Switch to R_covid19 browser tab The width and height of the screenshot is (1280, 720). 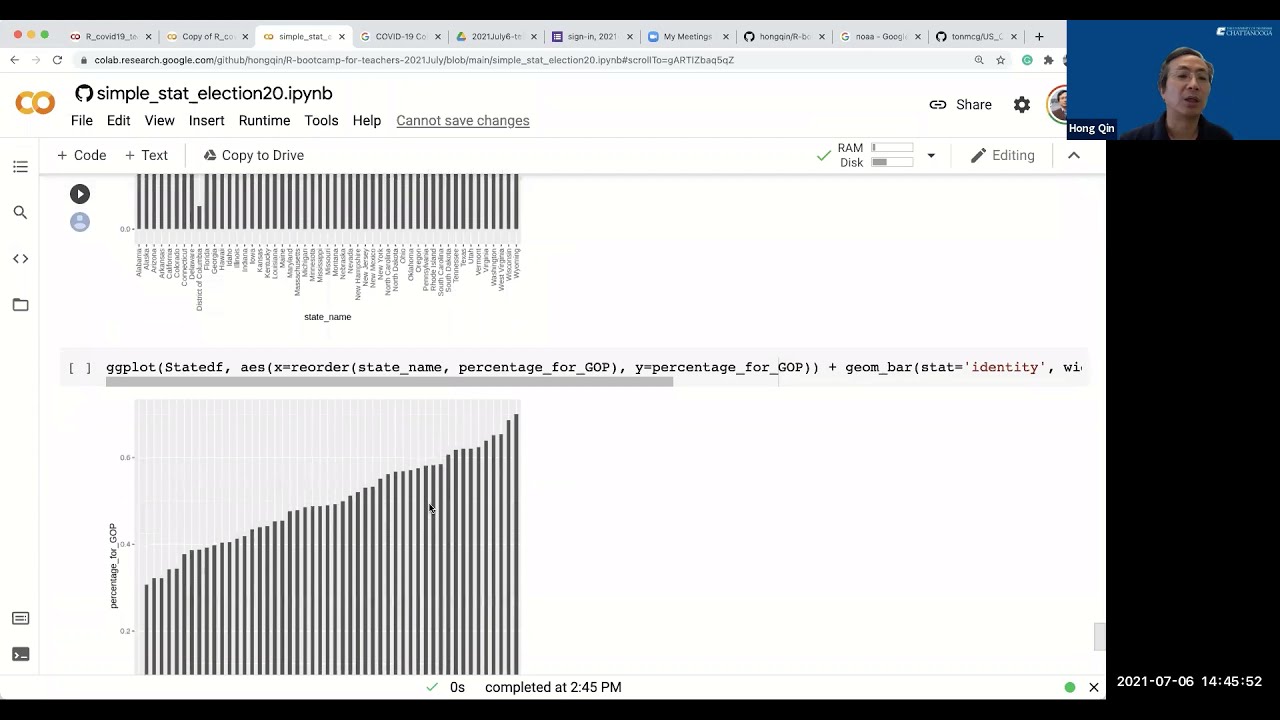pos(110,36)
